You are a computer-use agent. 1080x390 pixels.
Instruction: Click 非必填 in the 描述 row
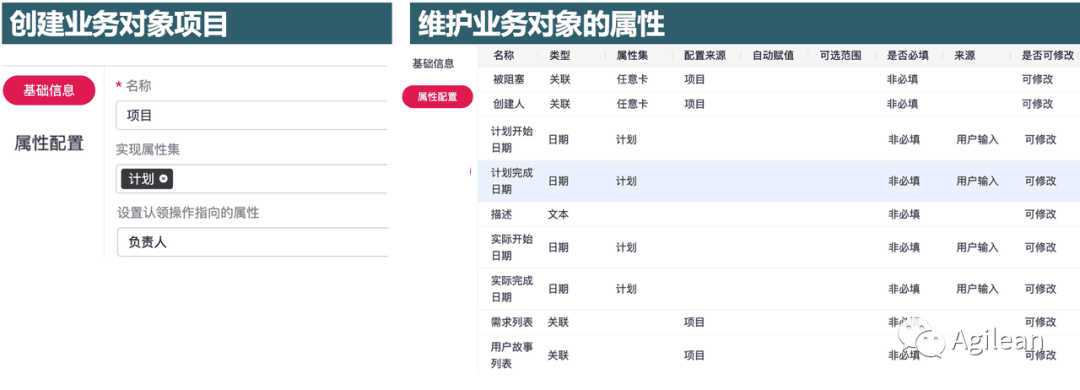pyautogui.click(x=903, y=214)
